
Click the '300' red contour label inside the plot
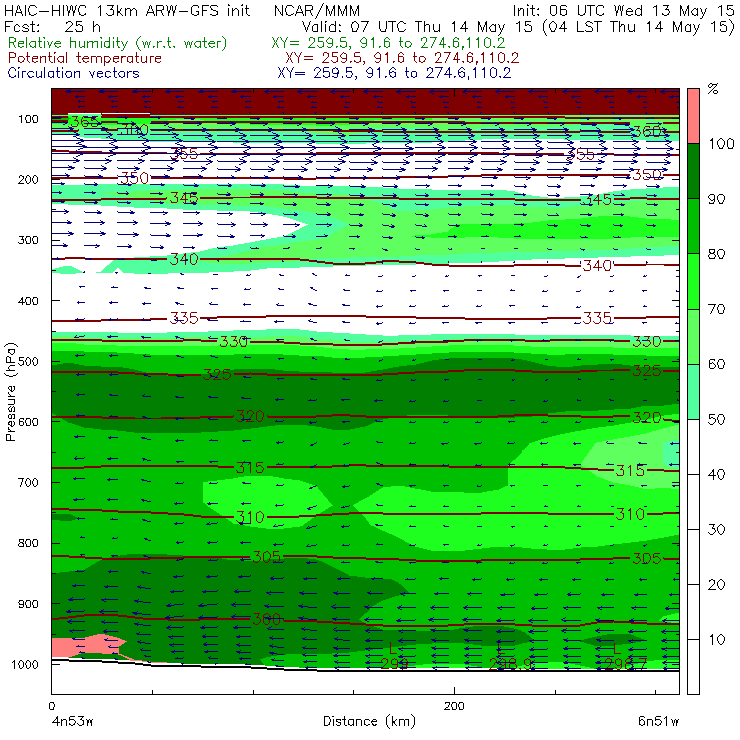click(x=267, y=619)
